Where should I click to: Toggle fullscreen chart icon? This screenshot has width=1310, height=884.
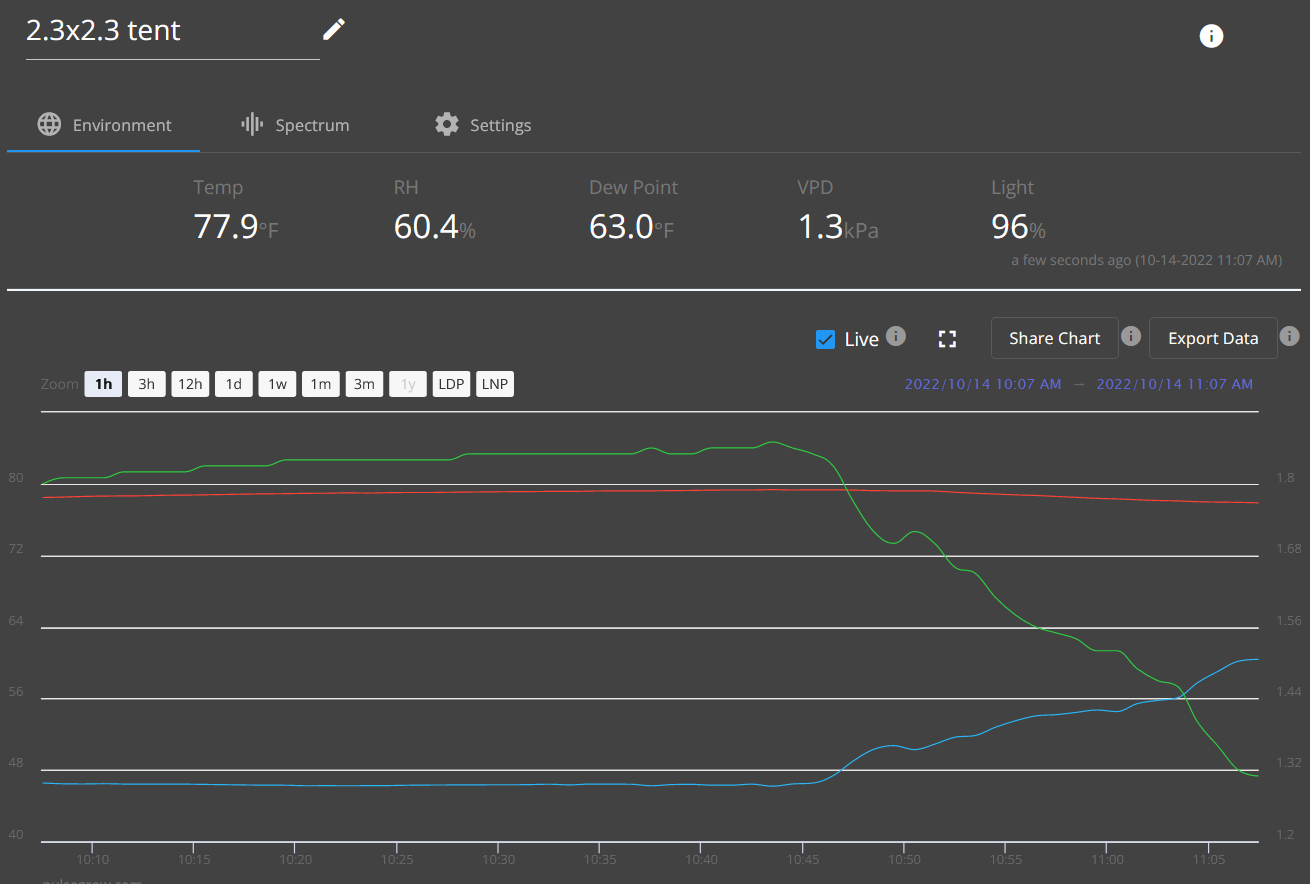pyautogui.click(x=947, y=339)
